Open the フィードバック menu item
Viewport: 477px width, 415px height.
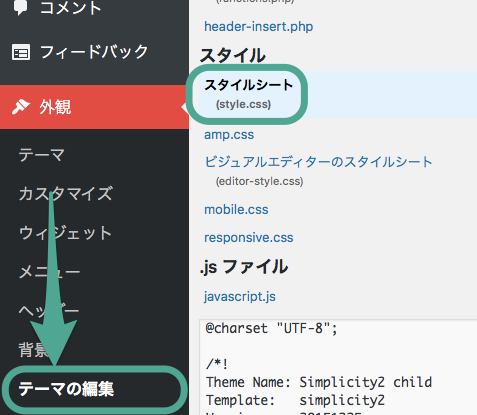[94, 52]
